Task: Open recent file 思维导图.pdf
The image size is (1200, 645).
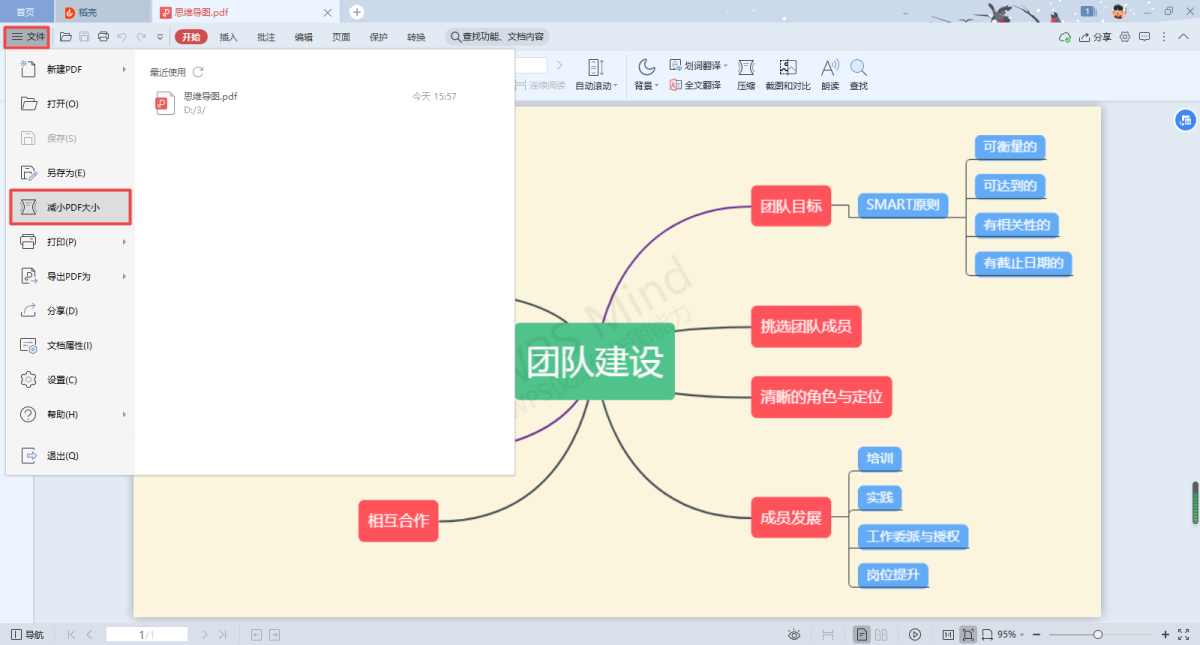Action: click(210, 97)
